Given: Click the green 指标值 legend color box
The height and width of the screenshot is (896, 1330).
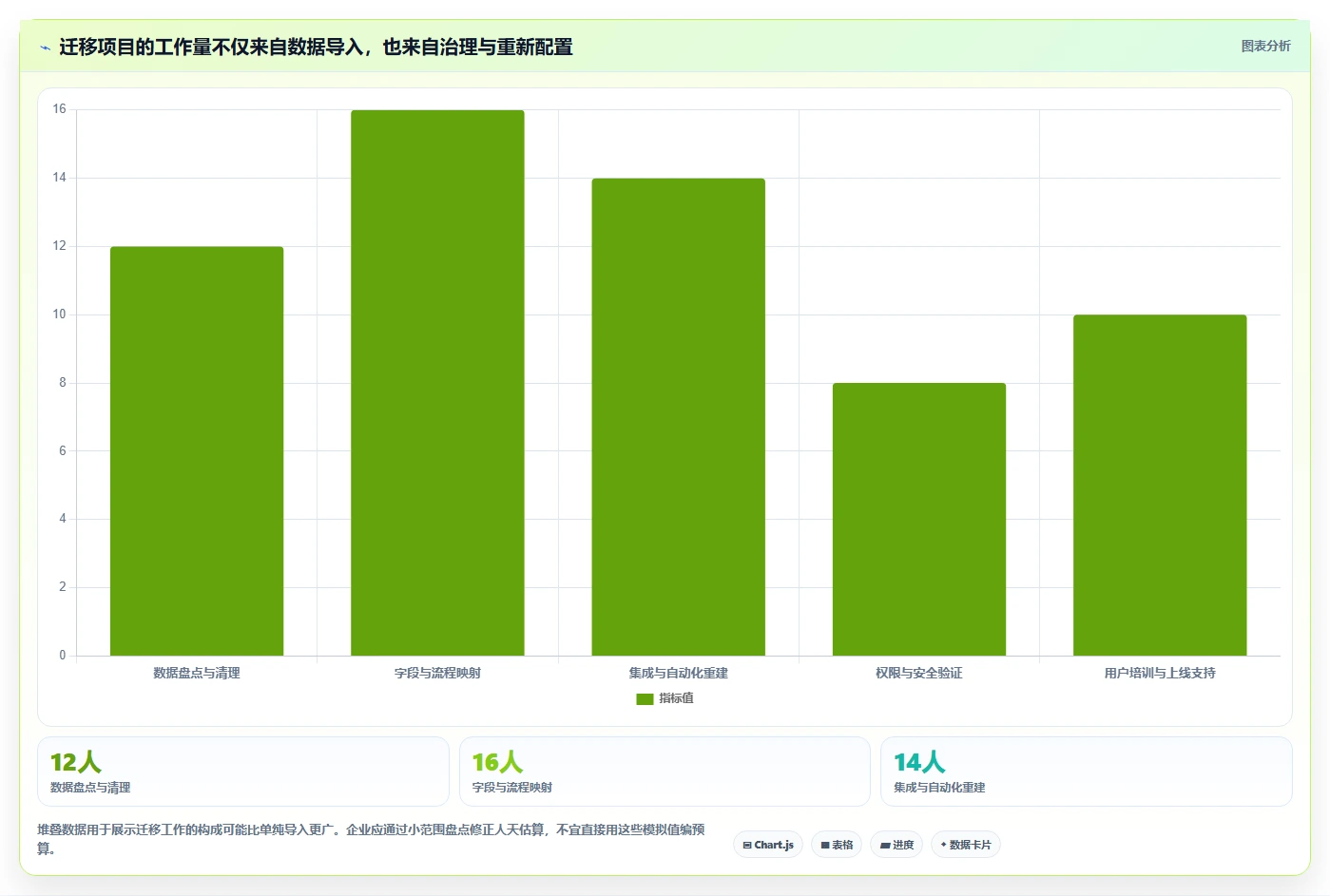Looking at the screenshot, I should 645,699.
